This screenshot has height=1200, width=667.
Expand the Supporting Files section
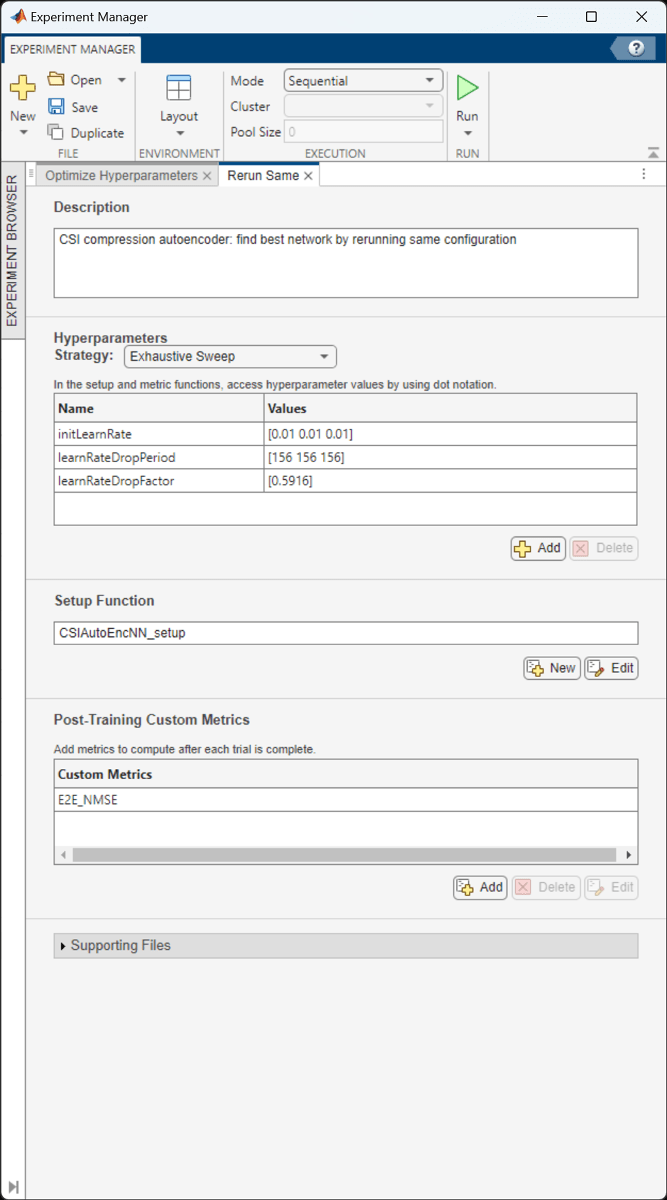click(63, 946)
